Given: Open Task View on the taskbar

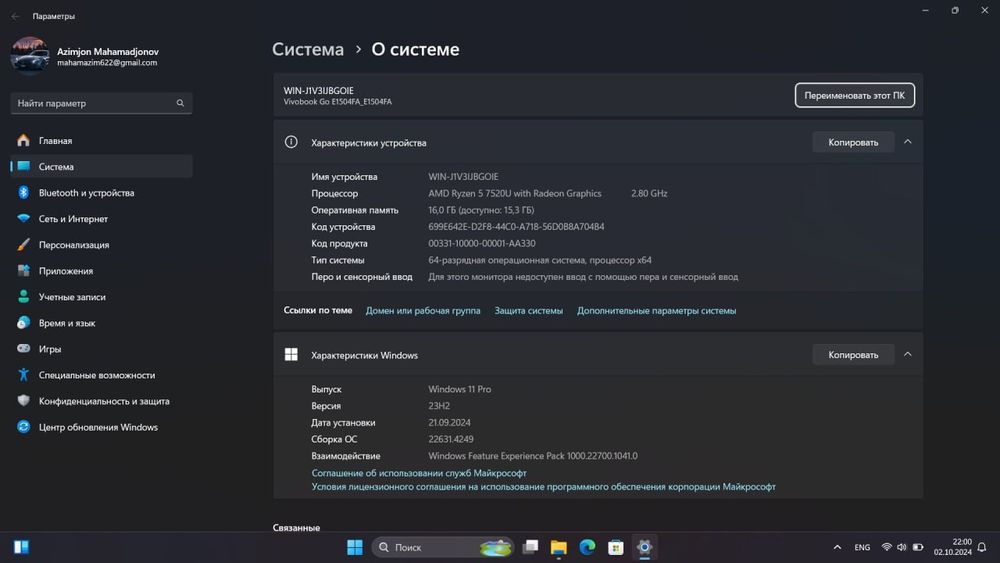Looking at the screenshot, I should pos(530,547).
